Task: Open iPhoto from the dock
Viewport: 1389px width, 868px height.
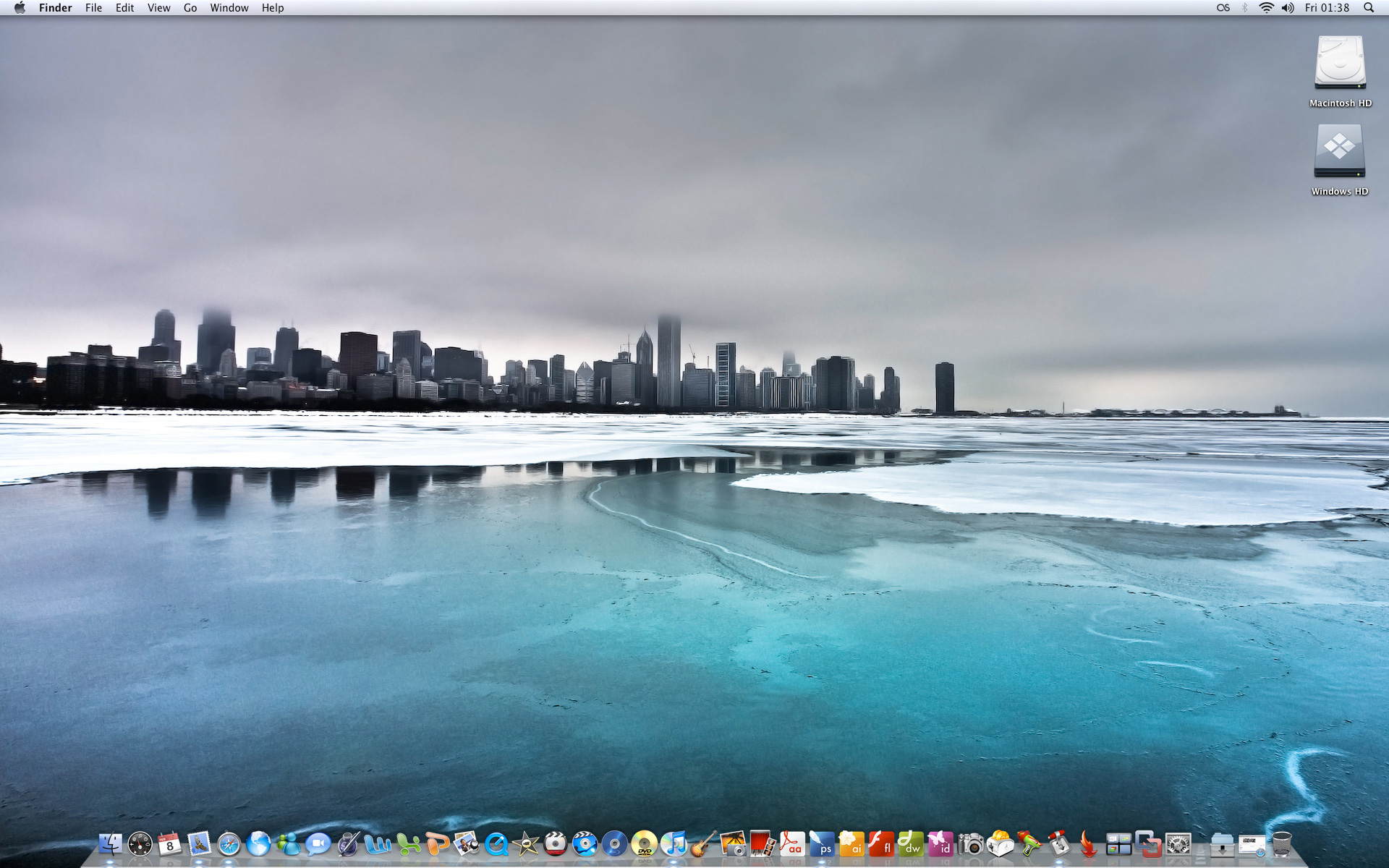Action: point(733,843)
